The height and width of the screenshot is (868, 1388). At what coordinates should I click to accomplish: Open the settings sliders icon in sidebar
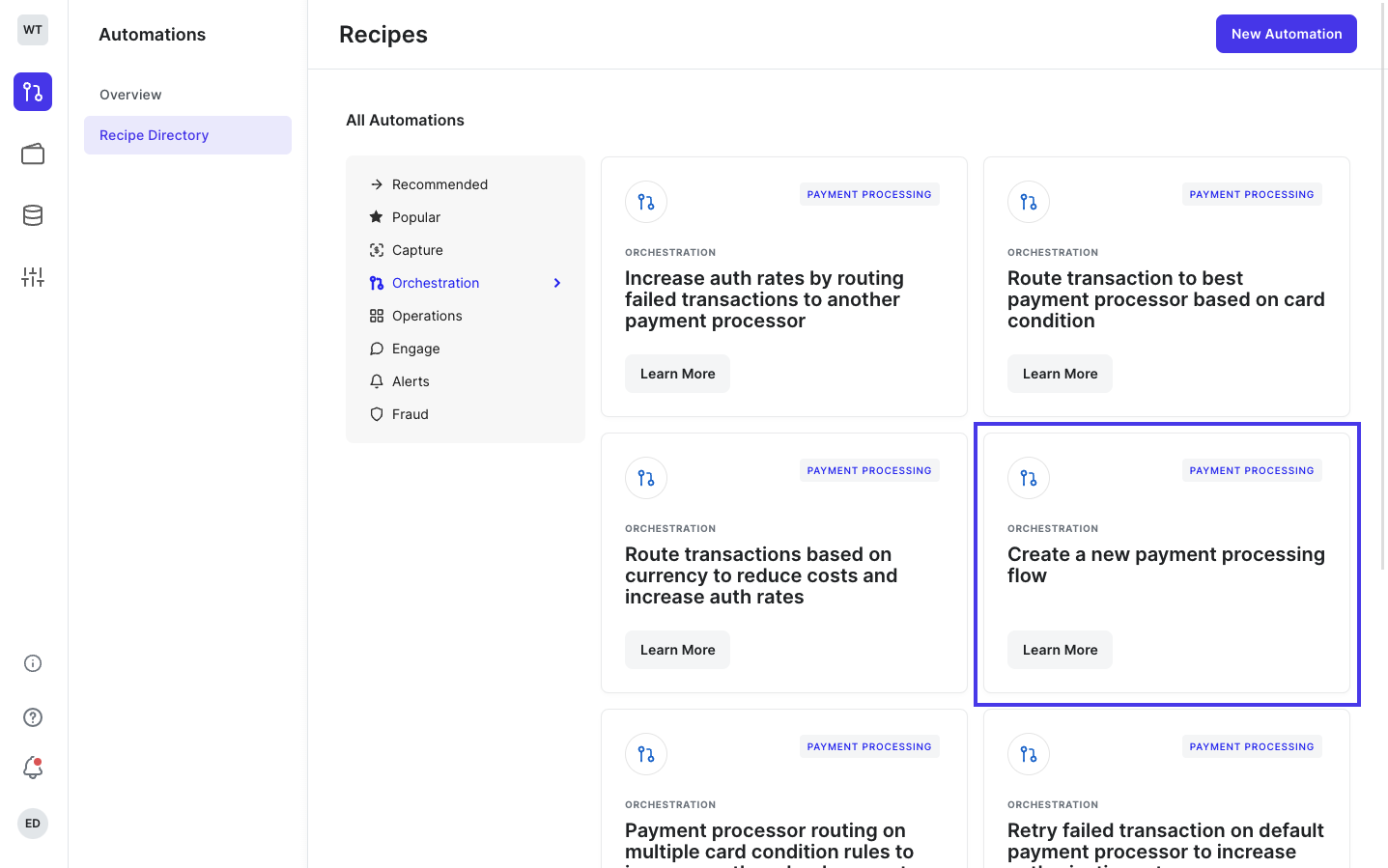(x=32, y=277)
